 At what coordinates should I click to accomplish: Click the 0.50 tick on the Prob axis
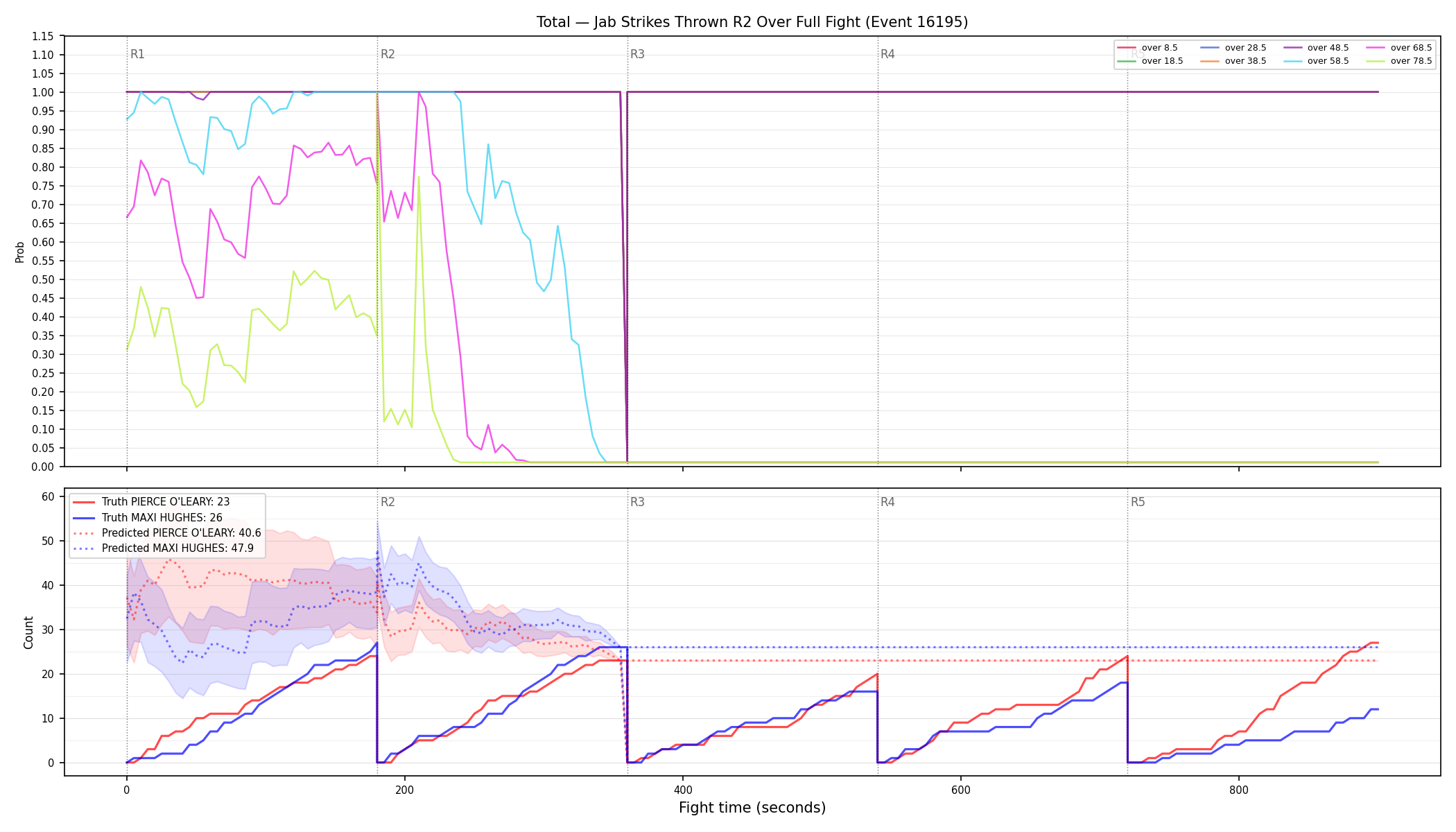click(43, 279)
